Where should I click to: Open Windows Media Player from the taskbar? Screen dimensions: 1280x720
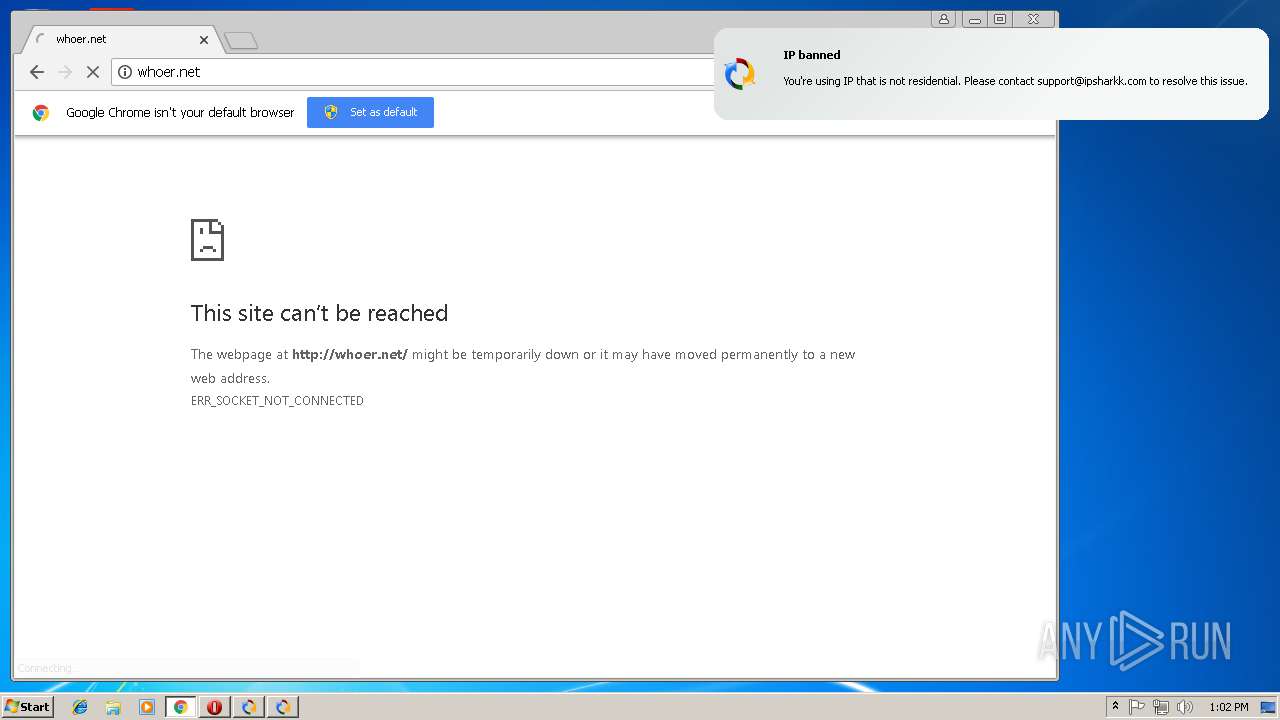(147, 707)
